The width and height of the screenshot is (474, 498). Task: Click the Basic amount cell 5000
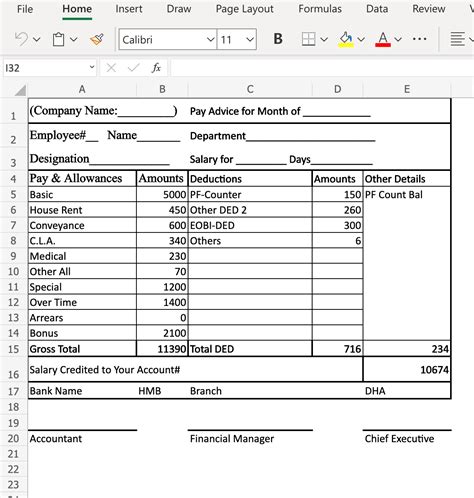pyautogui.click(x=162, y=195)
